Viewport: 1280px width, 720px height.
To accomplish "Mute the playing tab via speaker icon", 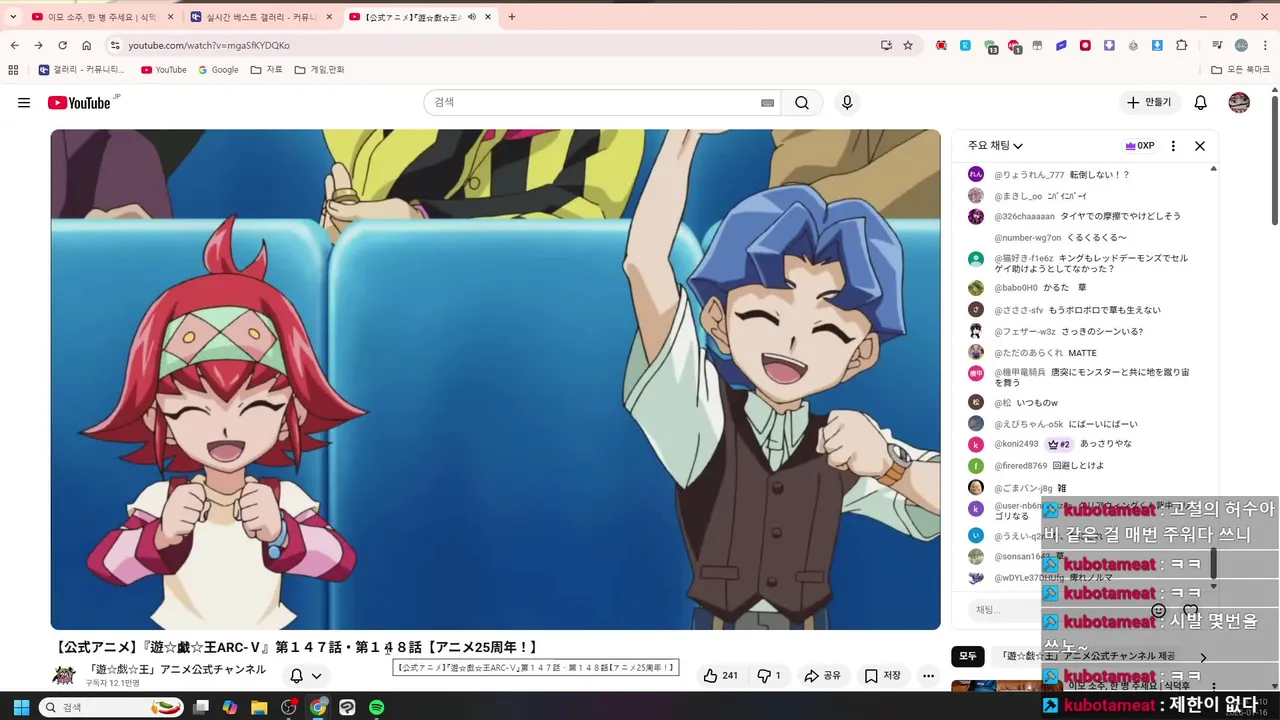I will click(471, 17).
